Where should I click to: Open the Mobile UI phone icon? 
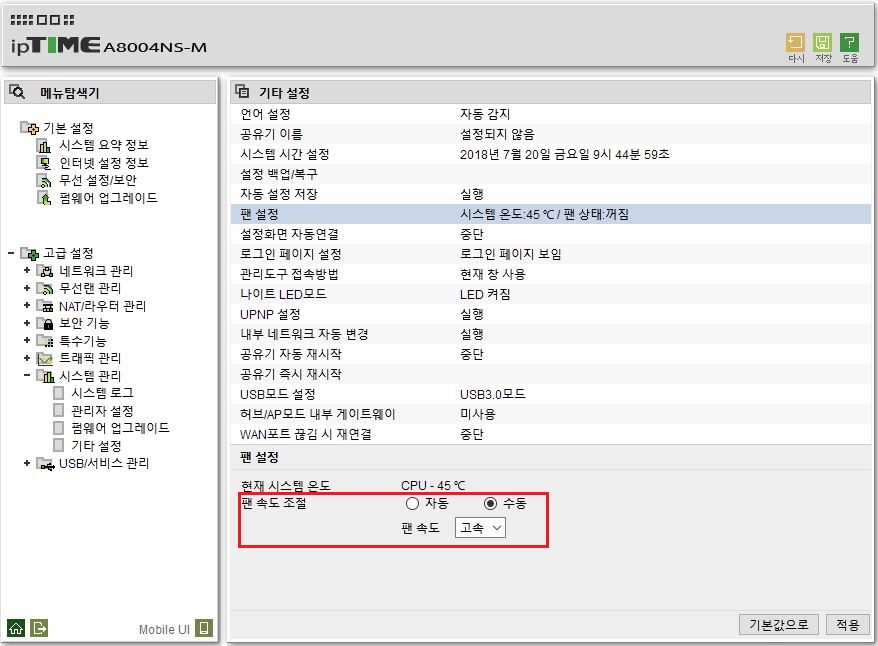(x=204, y=628)
